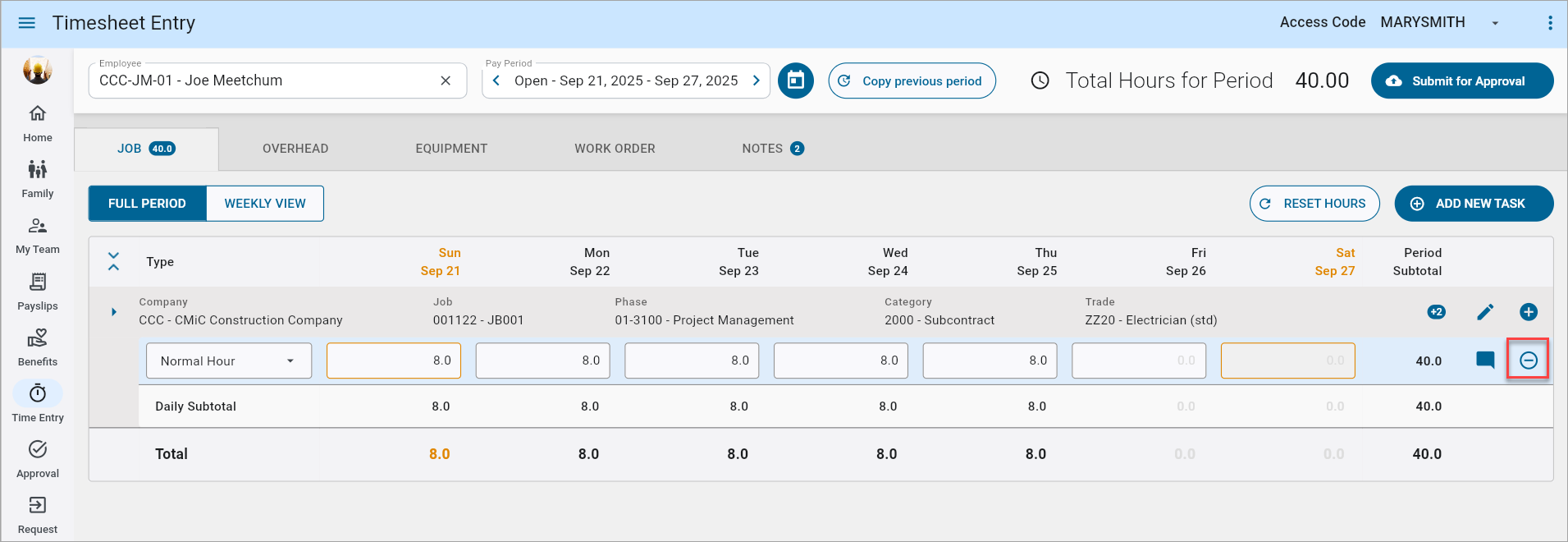Open the vertical three-dot options menu
This screenshot has height=542, width=1568.
point(1550,23)
